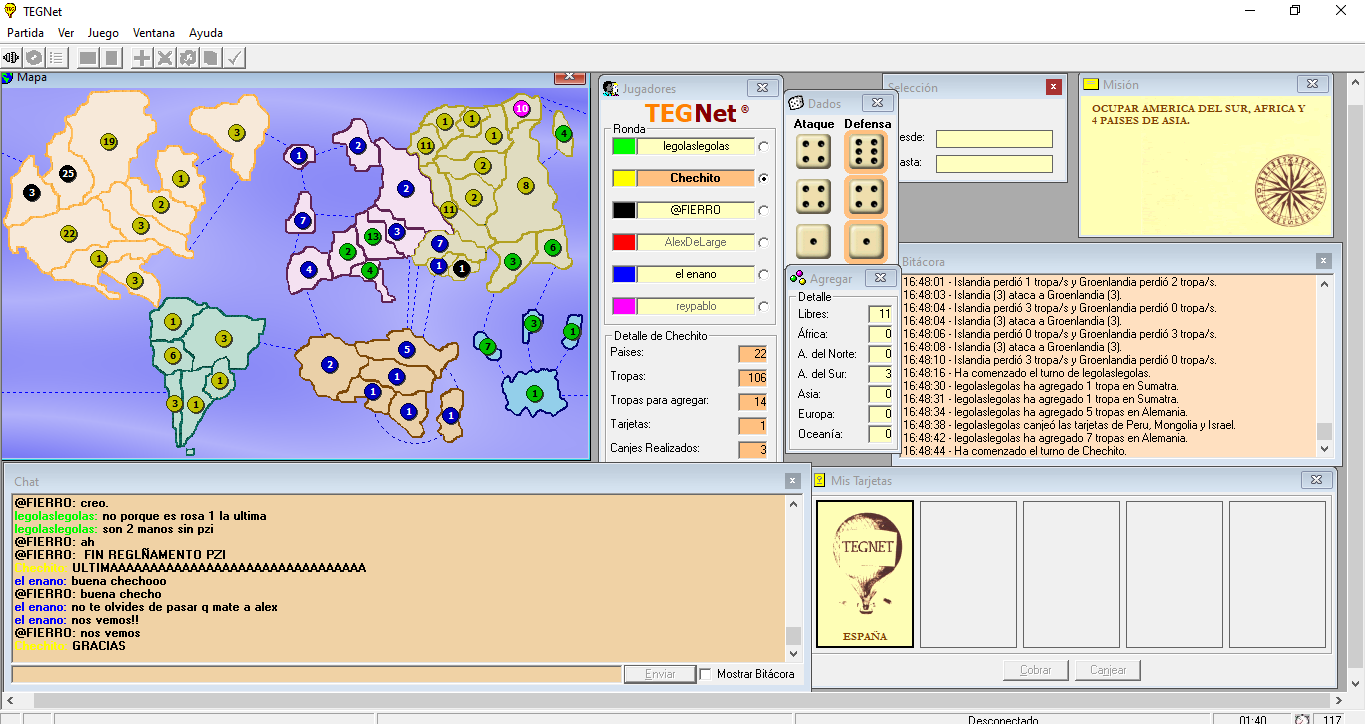The image size is (1365, 724).
Task: Click the list toolbar icon
Action: click(57, 58)
